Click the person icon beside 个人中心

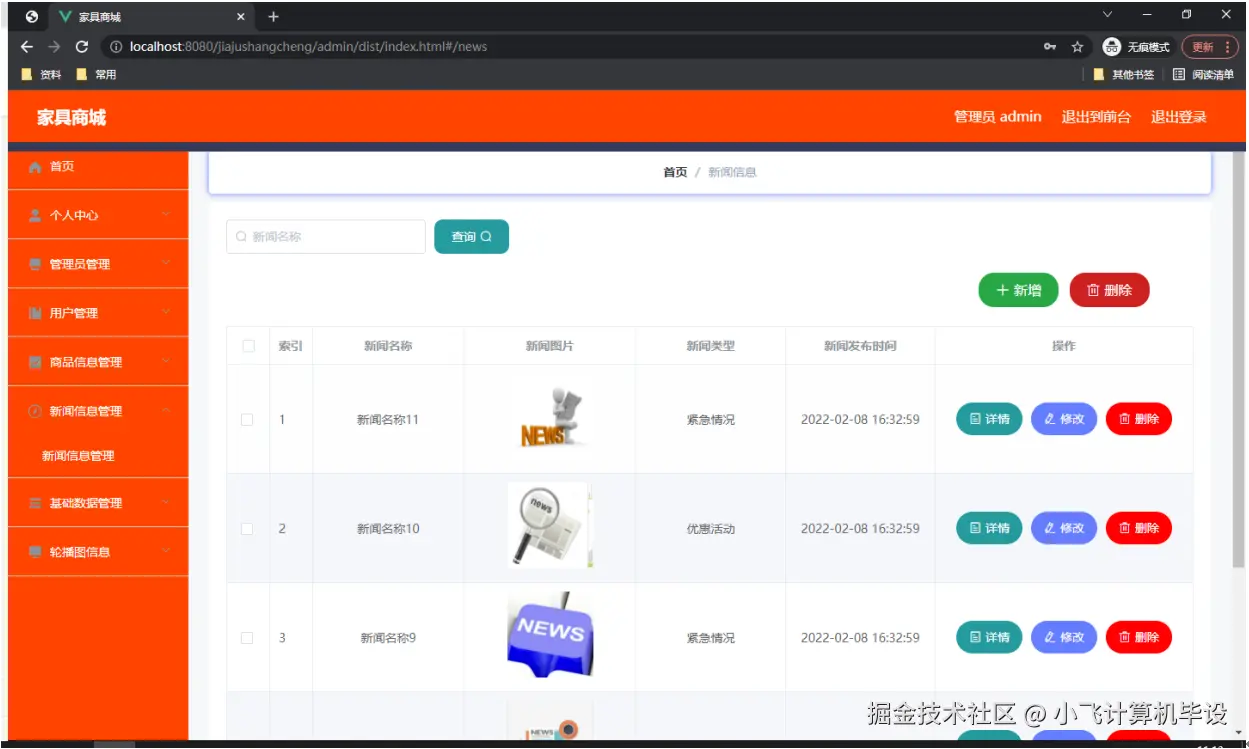pos(35,215)
